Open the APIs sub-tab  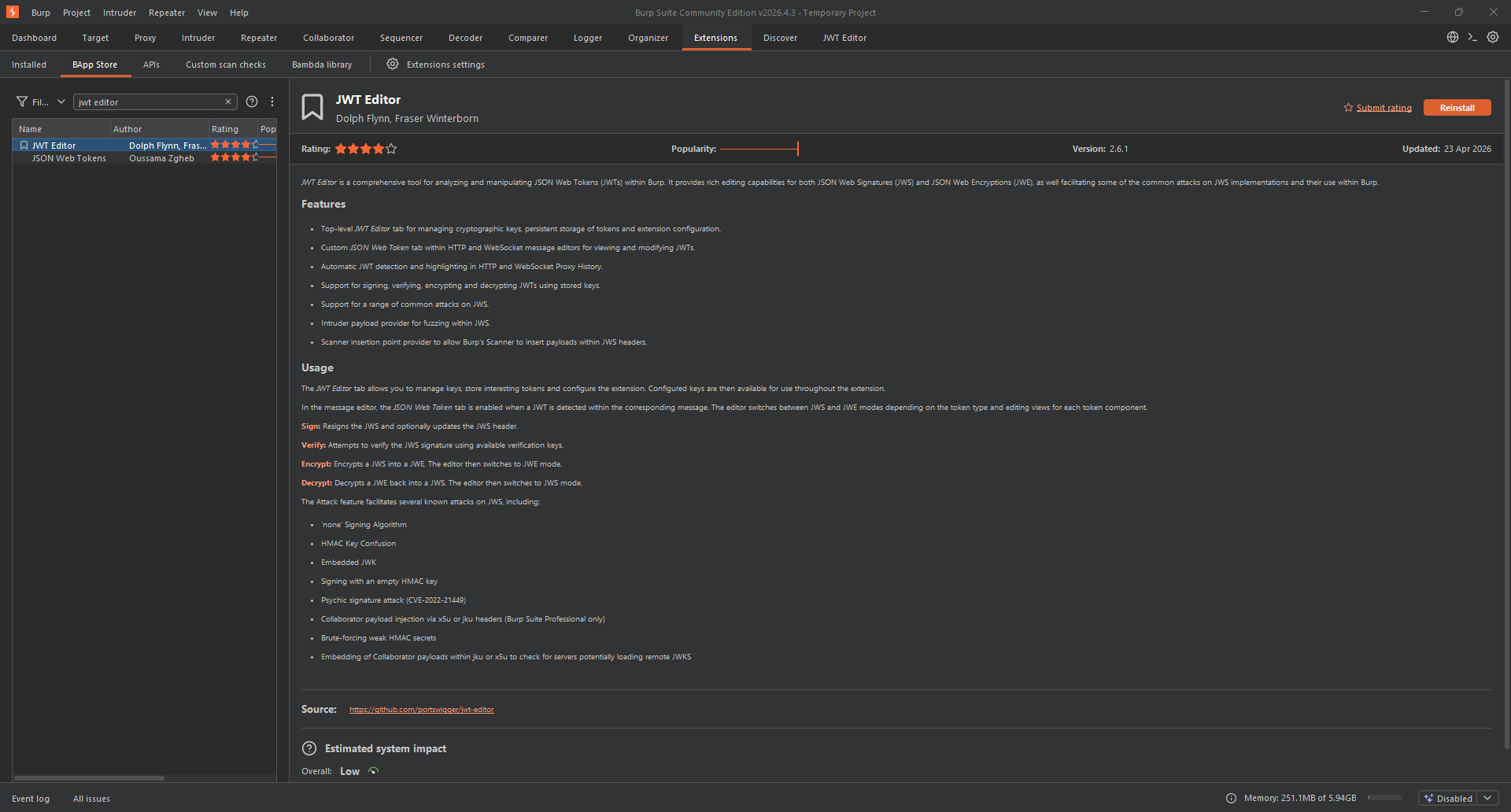(x=152, y=65)
